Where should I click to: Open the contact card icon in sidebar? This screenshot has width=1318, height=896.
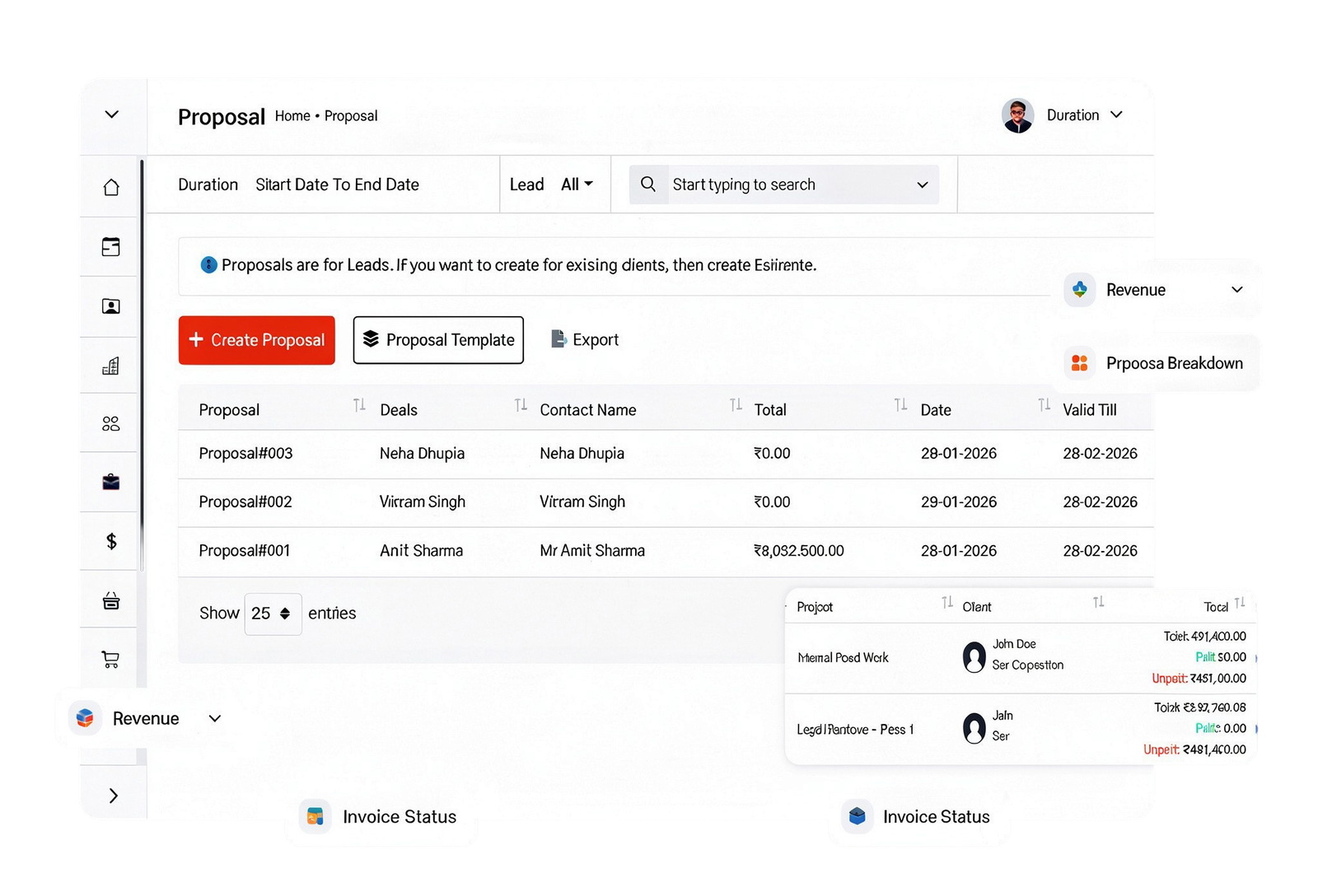coord(111,306)
